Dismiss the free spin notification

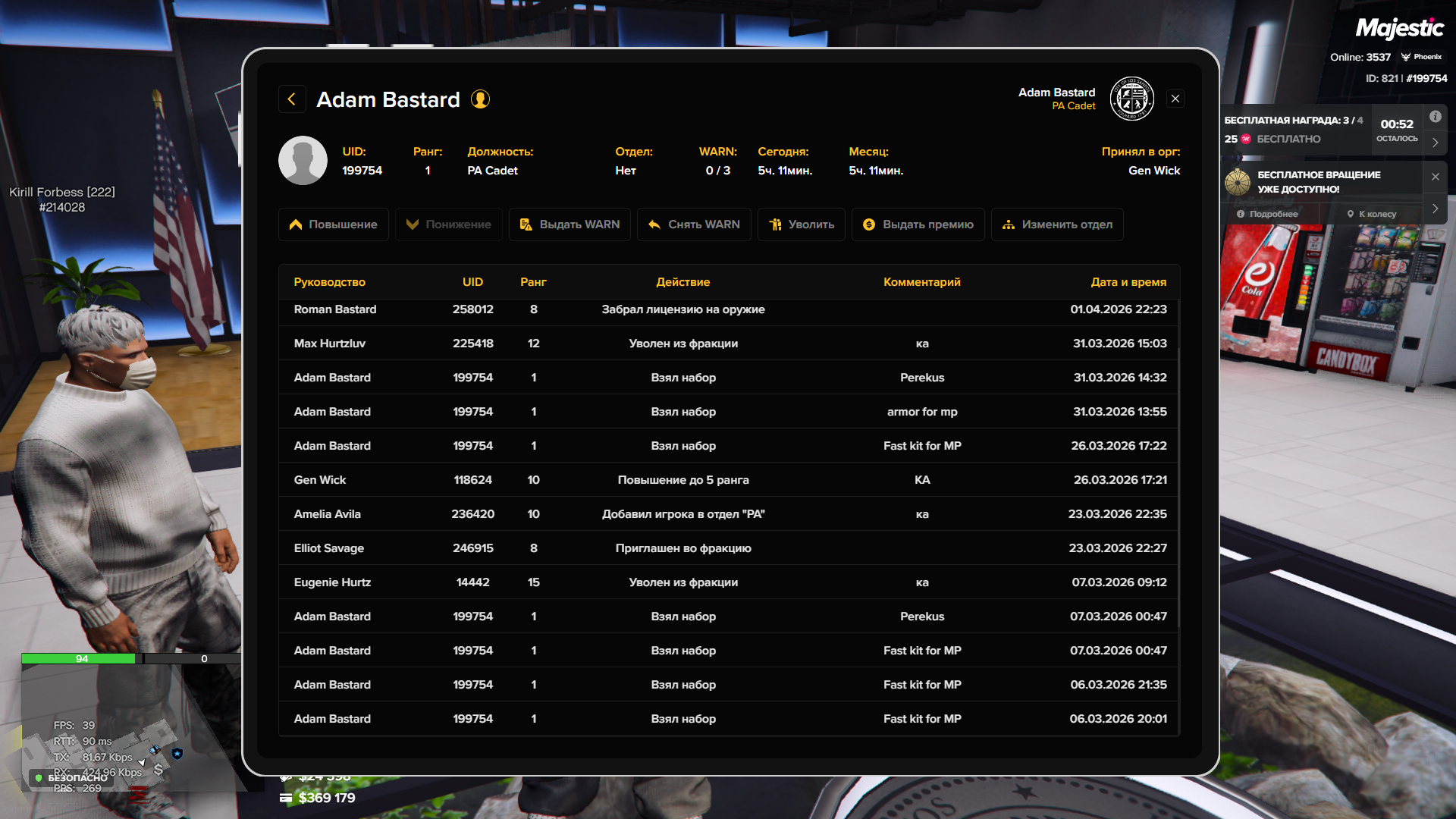click(x=1435, y=177)
